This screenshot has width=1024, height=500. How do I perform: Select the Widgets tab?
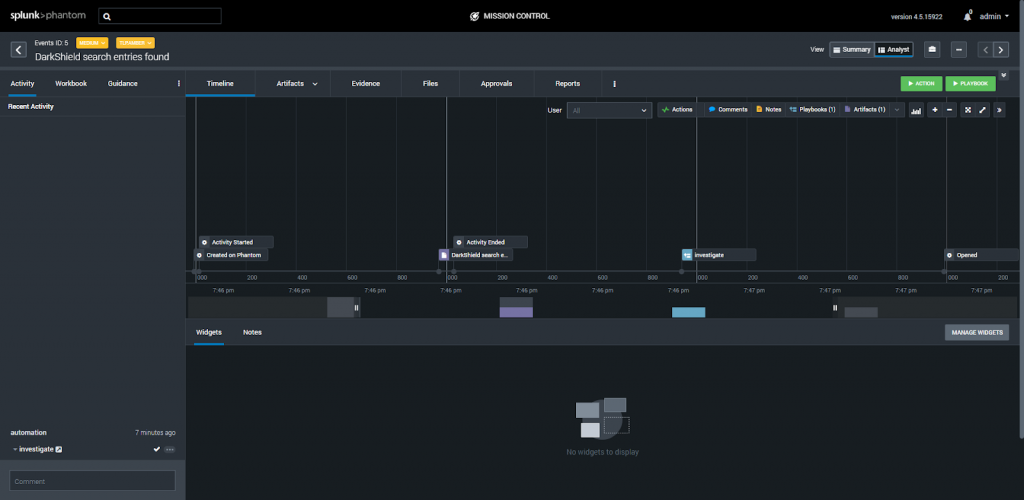(209, 332)
